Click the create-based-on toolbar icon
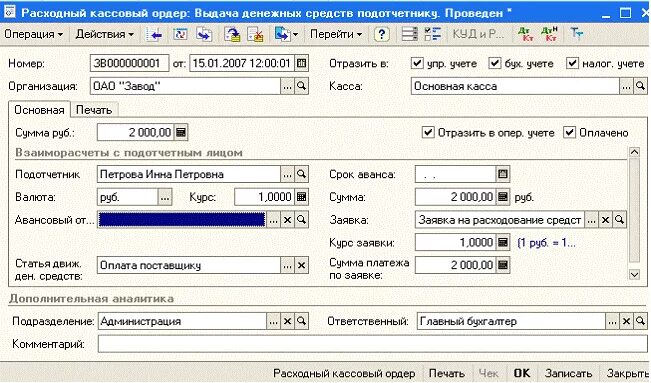This screenshot has width=651, height=383. click(282, 34)
